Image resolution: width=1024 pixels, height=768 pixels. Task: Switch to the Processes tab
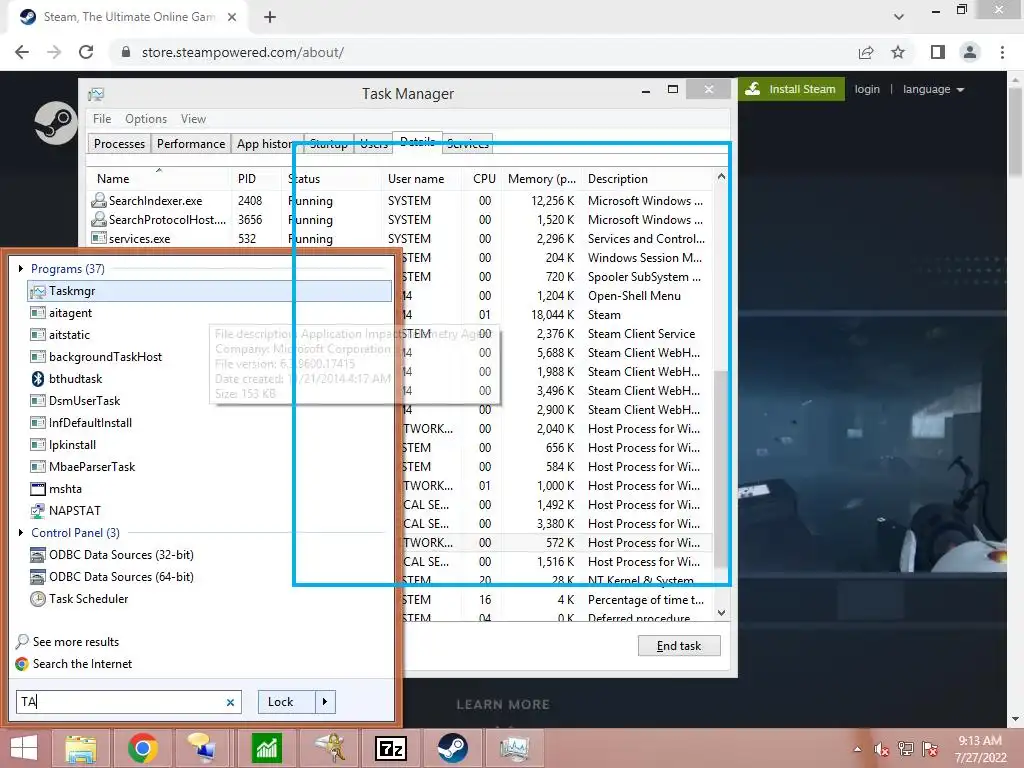(120, 144)
